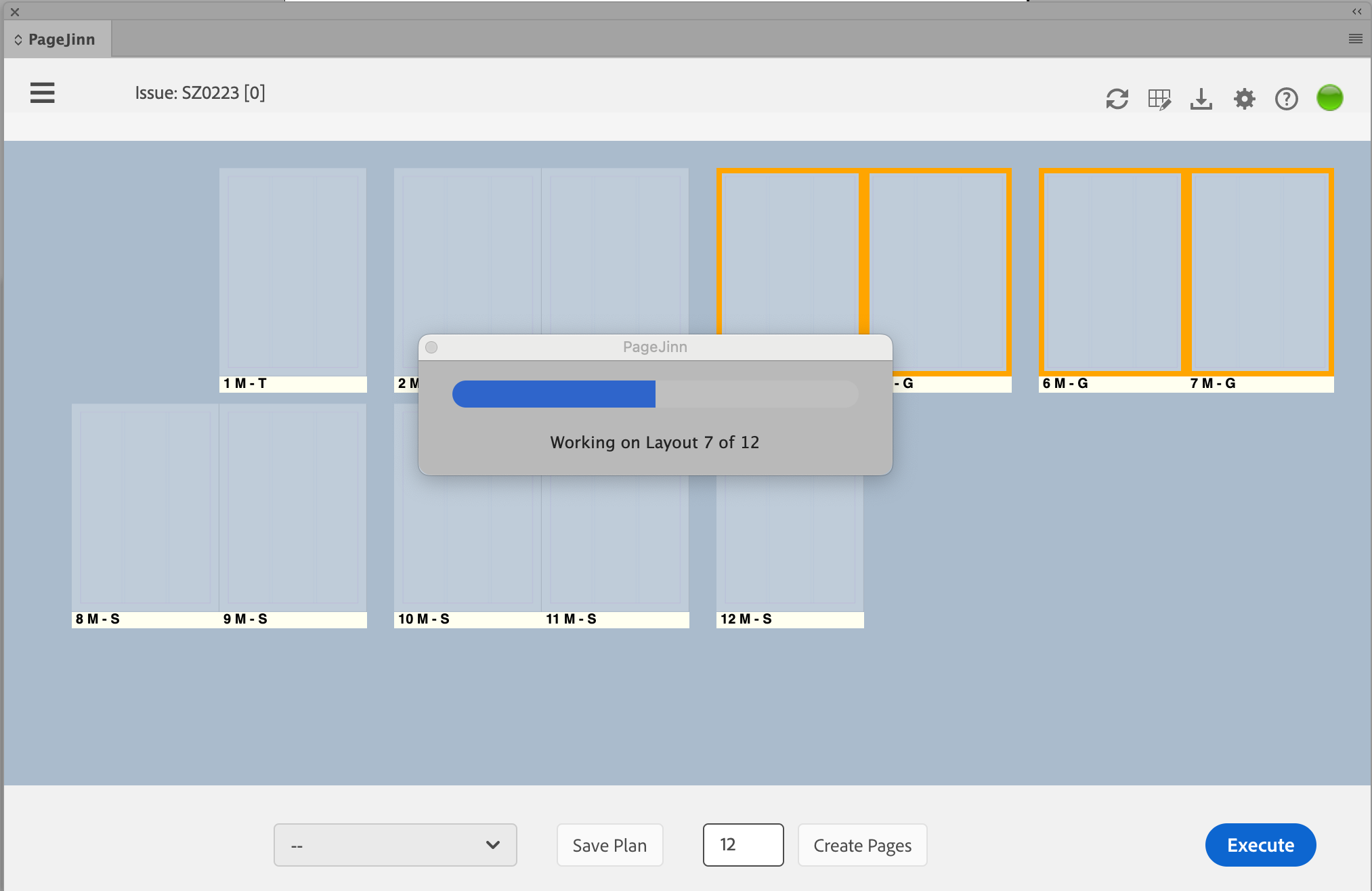Click the PageJinn diamond logo icon
This screenshot has height=891, width=1372.
(17, 39)
